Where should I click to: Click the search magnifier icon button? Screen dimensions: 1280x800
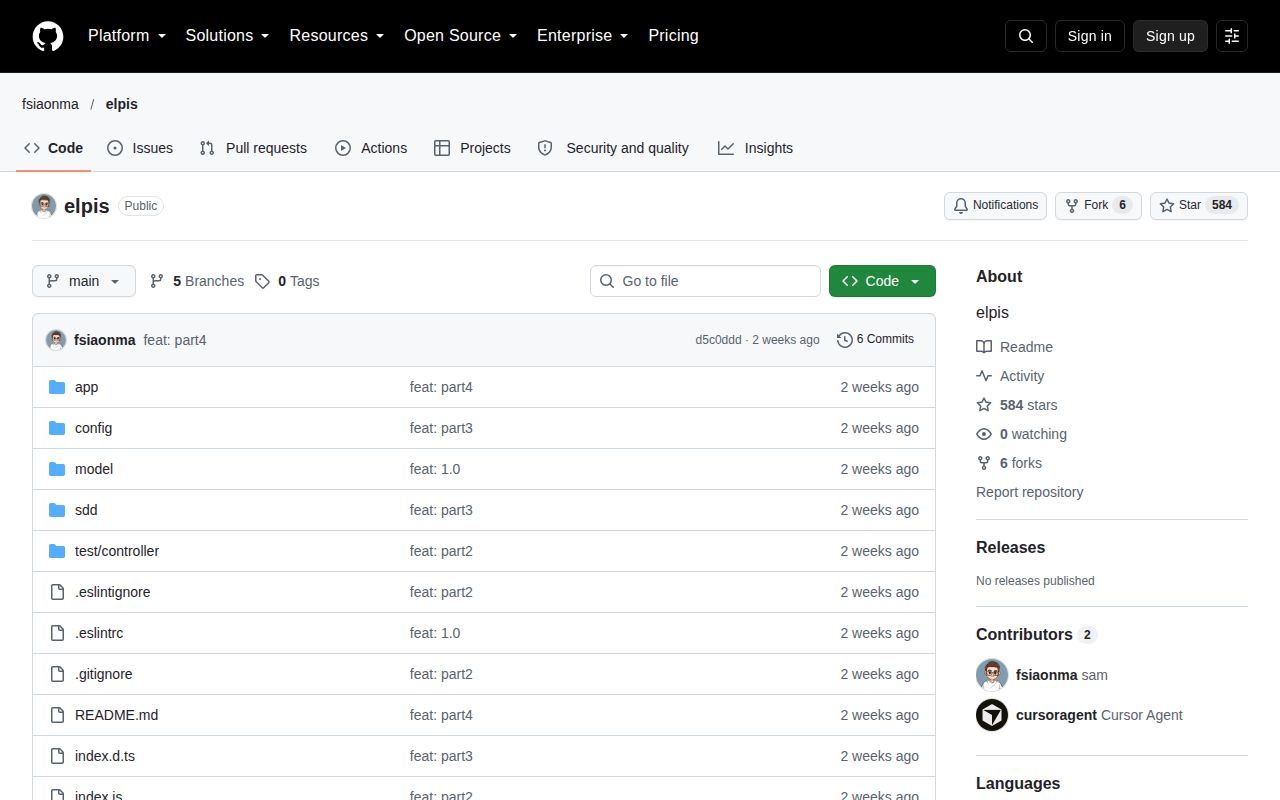pos(1026,36)
